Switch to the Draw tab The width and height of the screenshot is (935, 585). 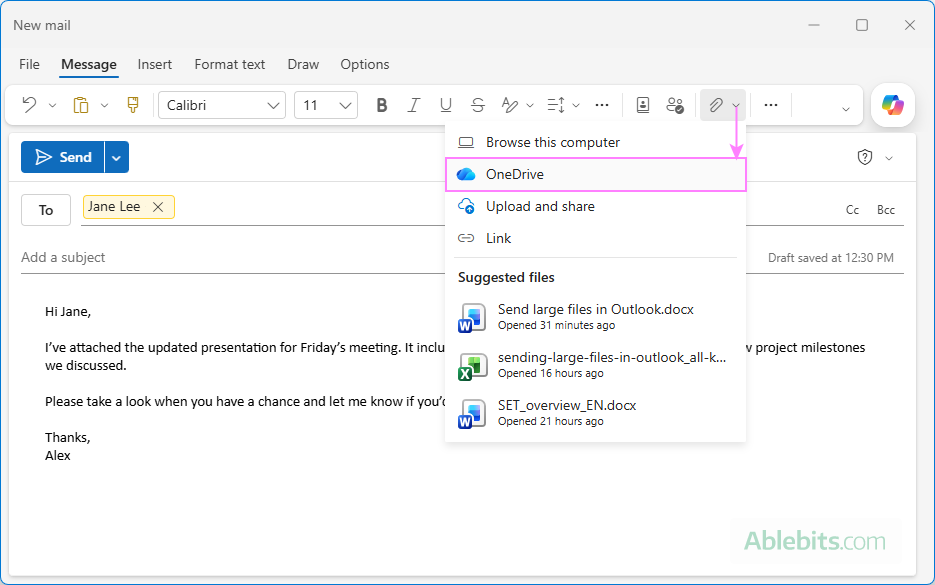tap(303, 64)
